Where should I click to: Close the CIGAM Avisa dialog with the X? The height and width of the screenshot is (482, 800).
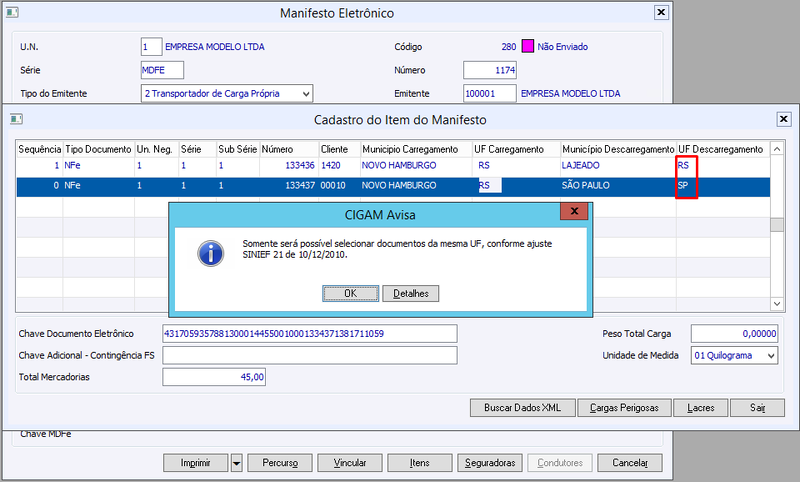574,211
